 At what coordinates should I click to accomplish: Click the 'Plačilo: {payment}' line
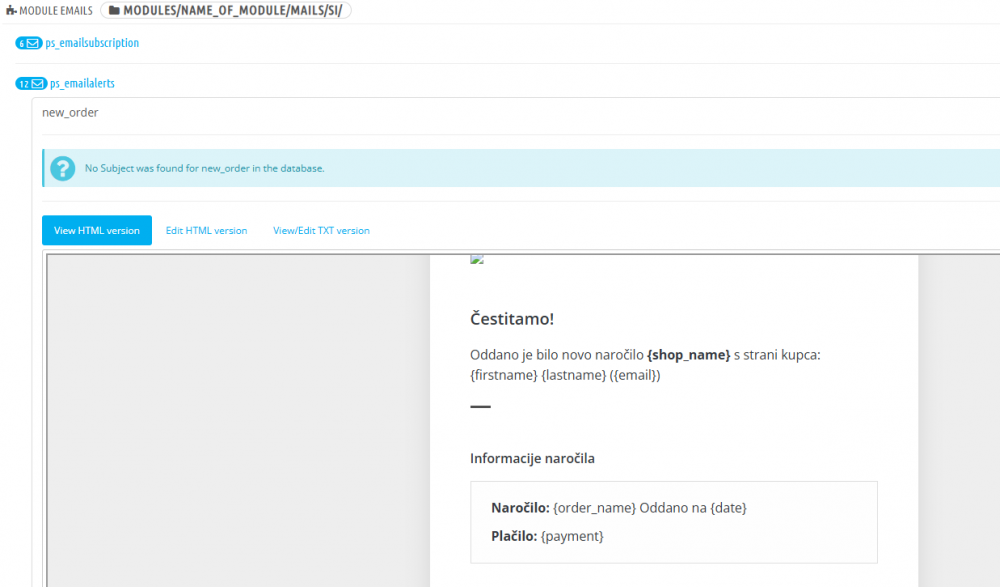tap(547, 536)
